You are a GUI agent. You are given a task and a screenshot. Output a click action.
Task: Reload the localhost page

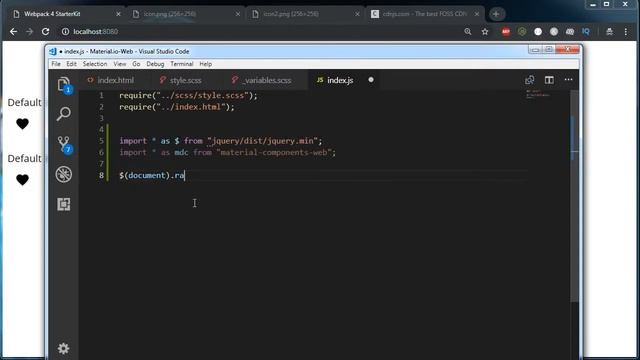(x=45, y=31)
